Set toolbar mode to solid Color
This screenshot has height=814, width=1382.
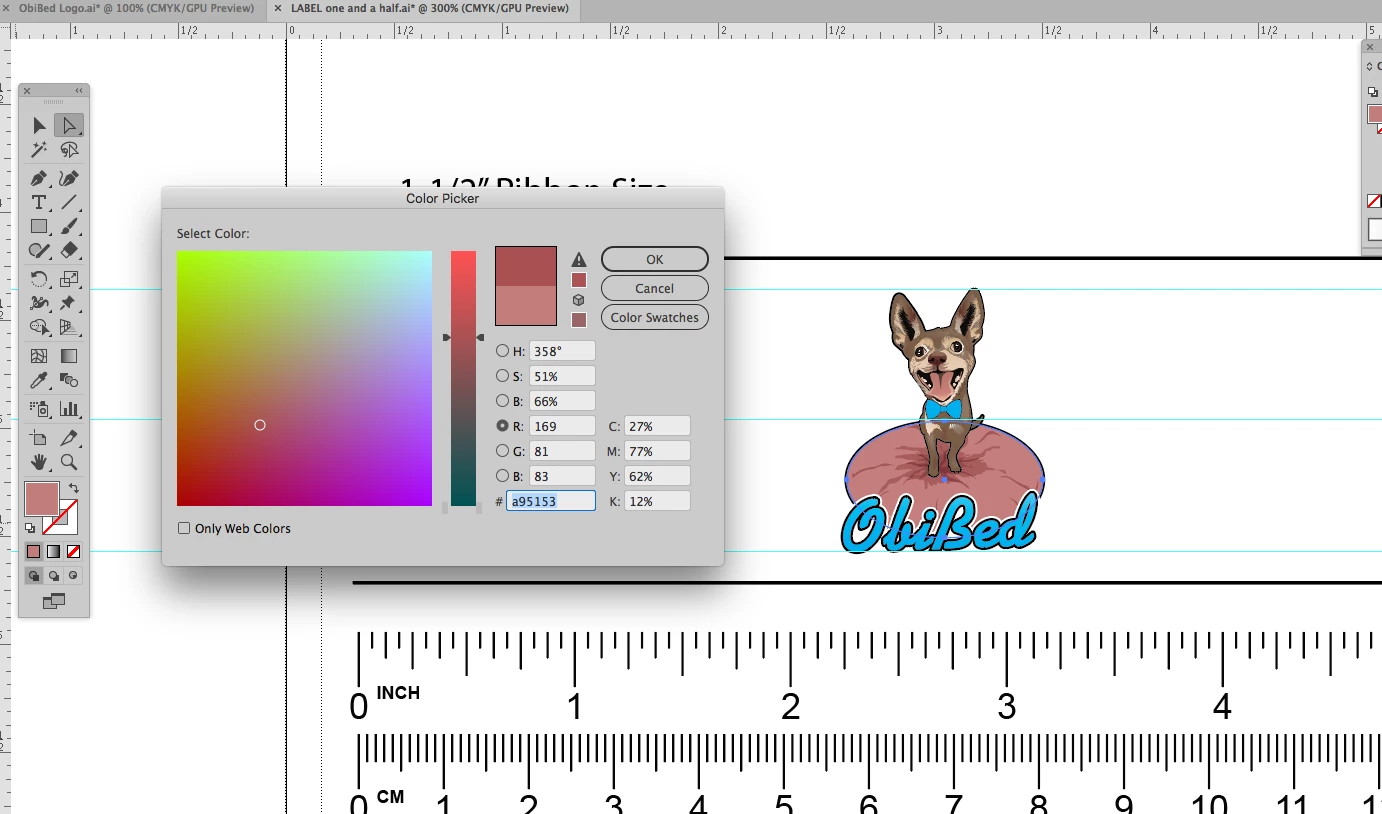[x=33, y=552]
